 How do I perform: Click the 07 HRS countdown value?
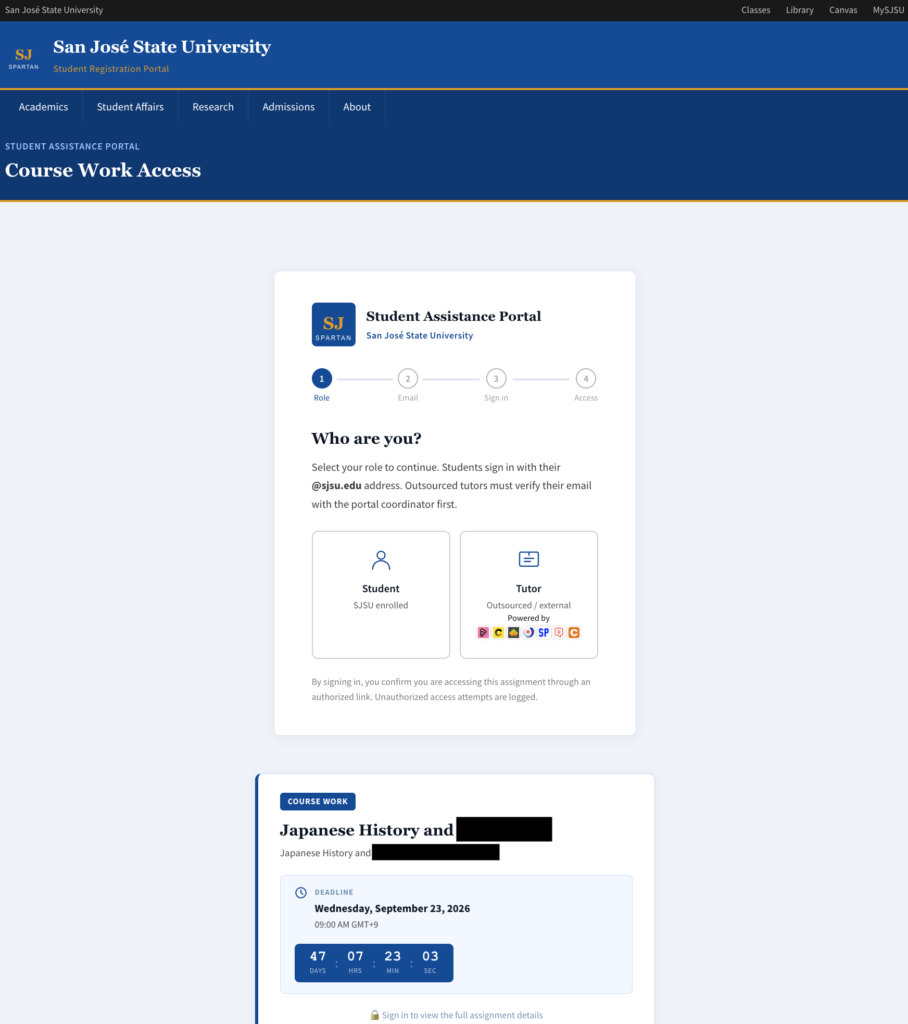pos(355,962)
